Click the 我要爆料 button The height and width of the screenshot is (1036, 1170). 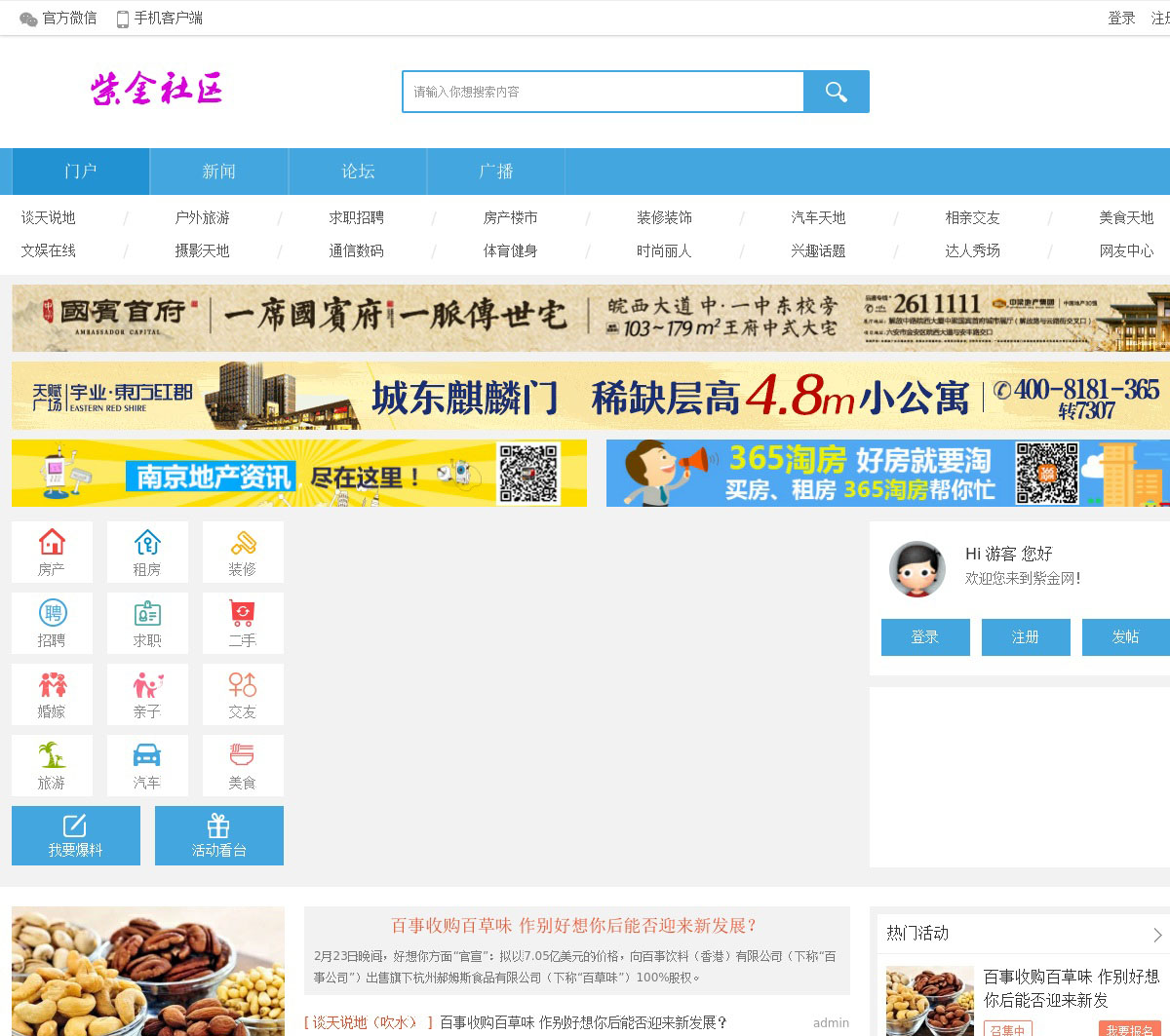(76, 835)
